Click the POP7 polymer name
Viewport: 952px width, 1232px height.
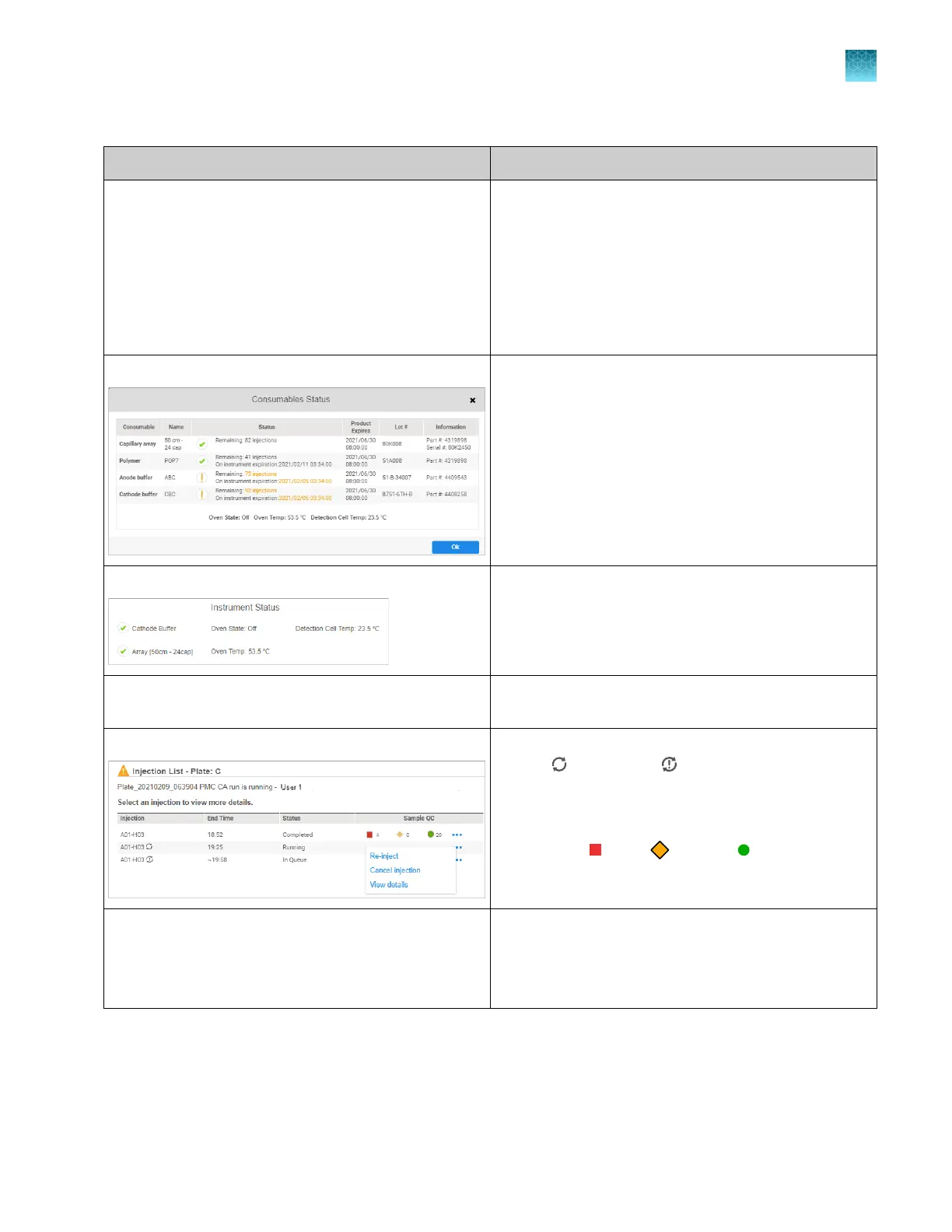[x=171, y=460]
